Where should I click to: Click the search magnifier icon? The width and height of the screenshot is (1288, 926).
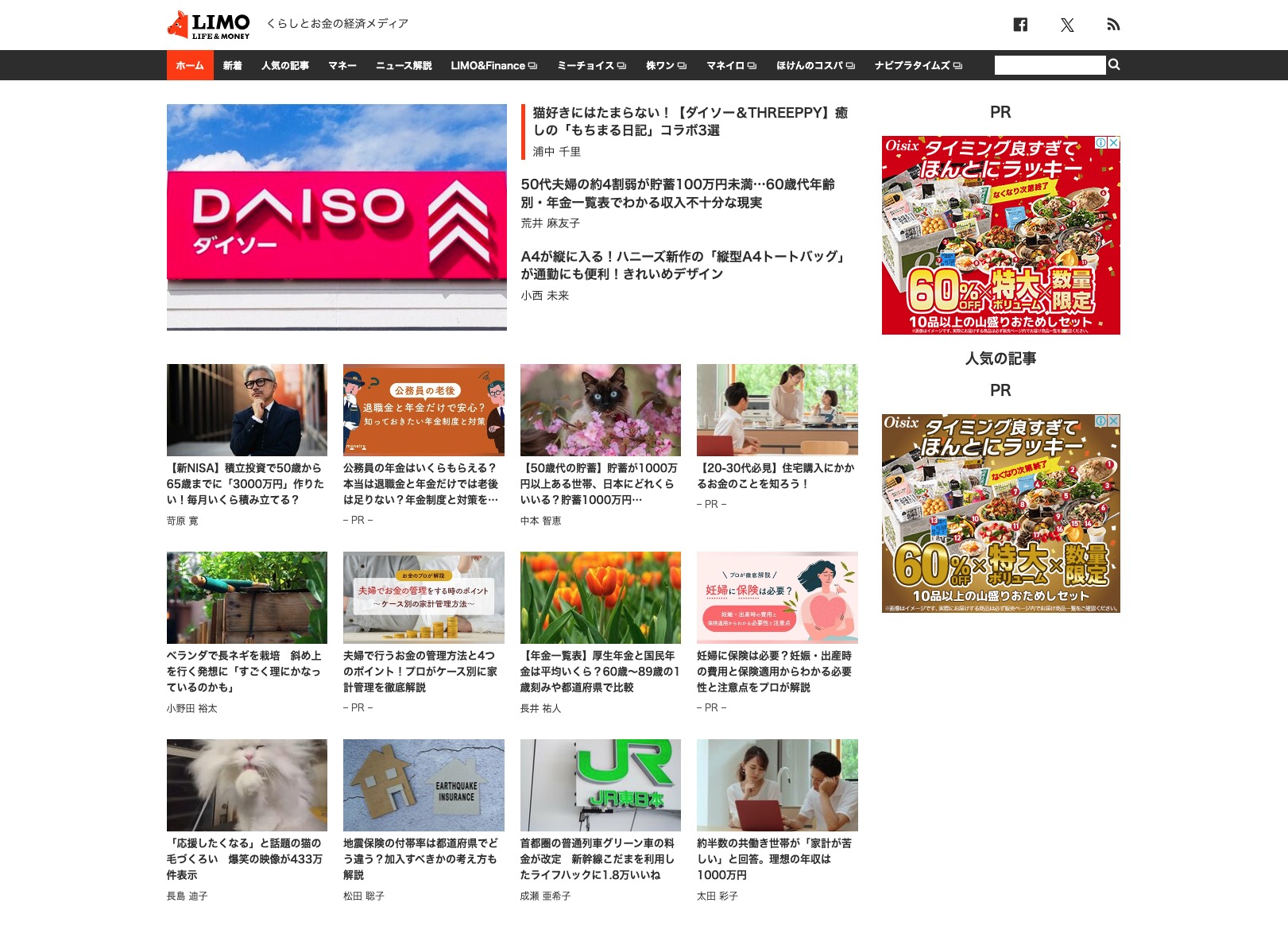[1113, 64]
